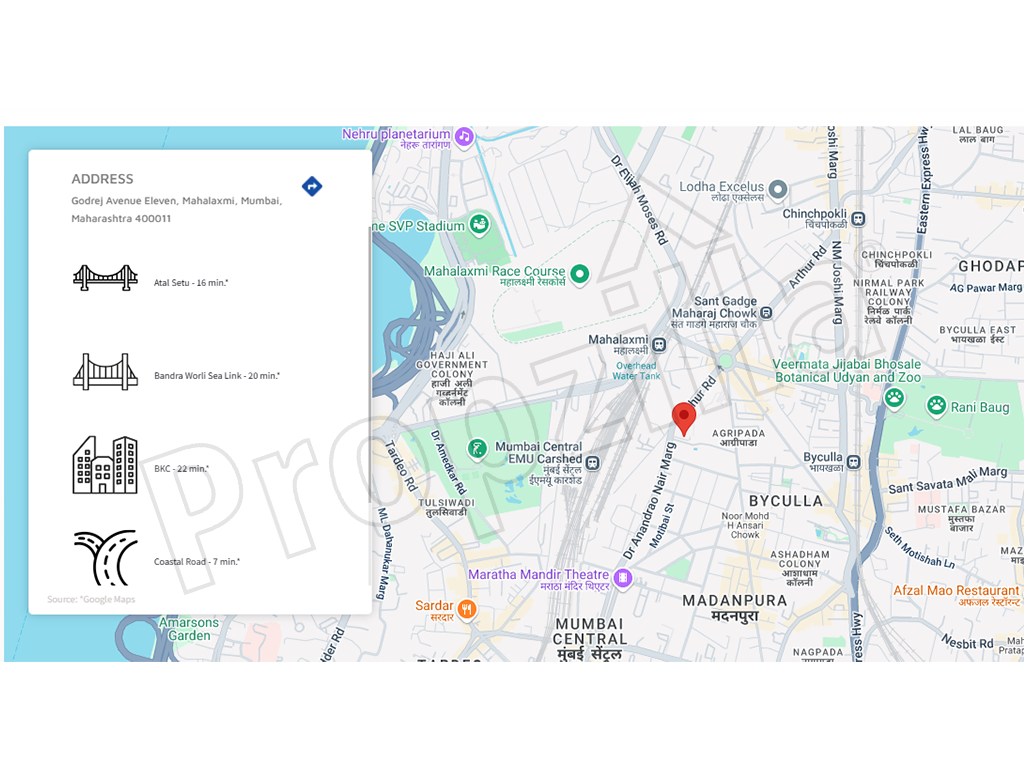
Task: Click the Source Google Maps note
Action: tap(91, 599)
